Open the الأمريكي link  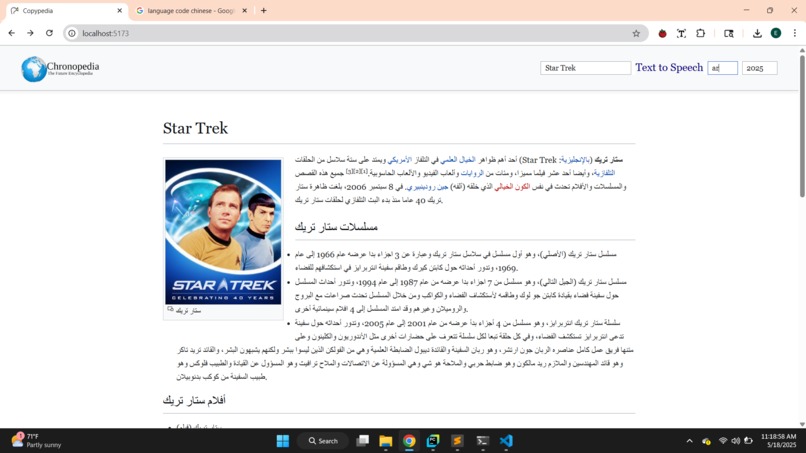399,160
